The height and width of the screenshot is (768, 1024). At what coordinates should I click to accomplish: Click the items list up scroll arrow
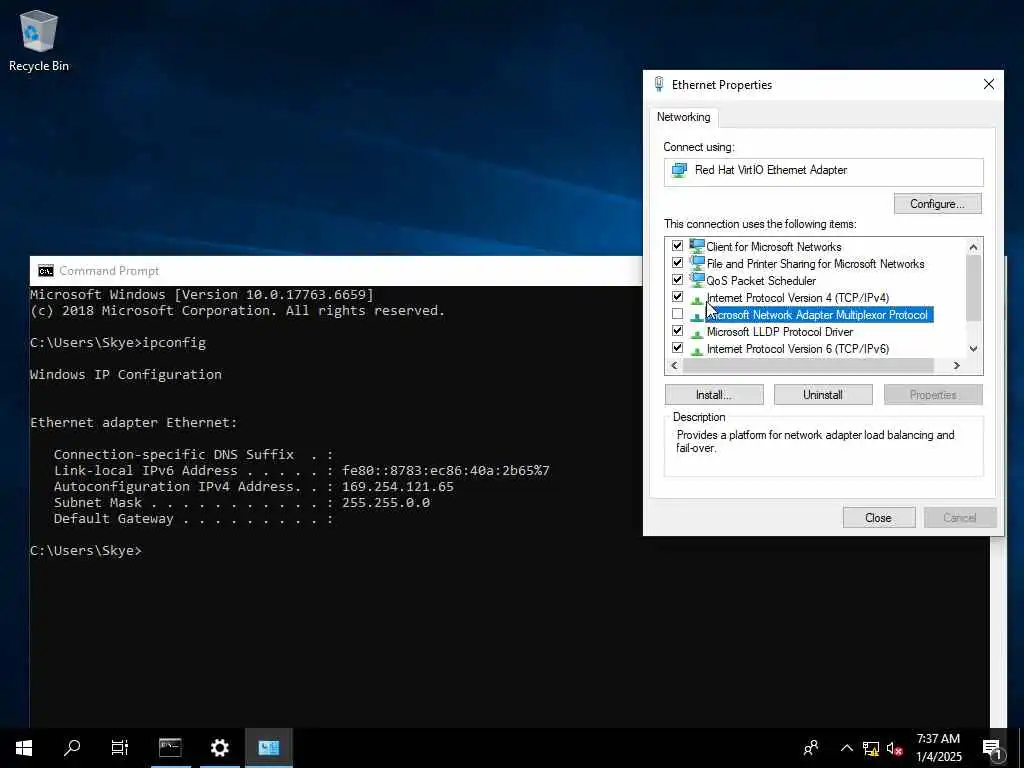973,247
